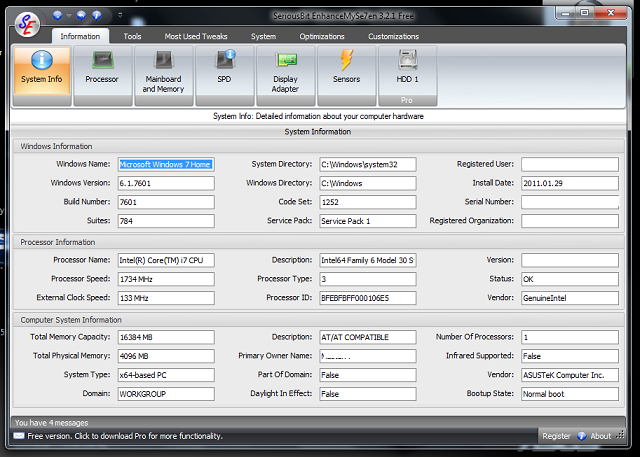Click the GenuineIntel Vendor field
The height and width of the screenshot is (457, 640).
[570, 298]
